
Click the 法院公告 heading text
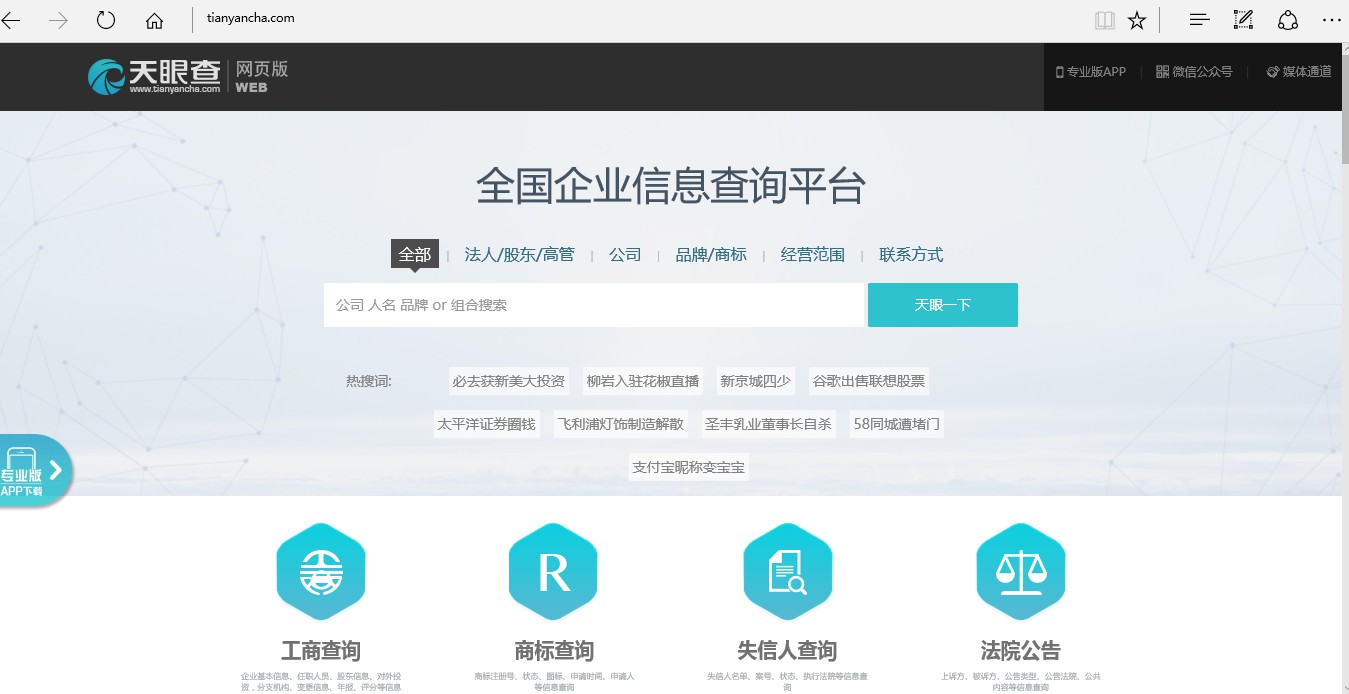pos(1020,651)
